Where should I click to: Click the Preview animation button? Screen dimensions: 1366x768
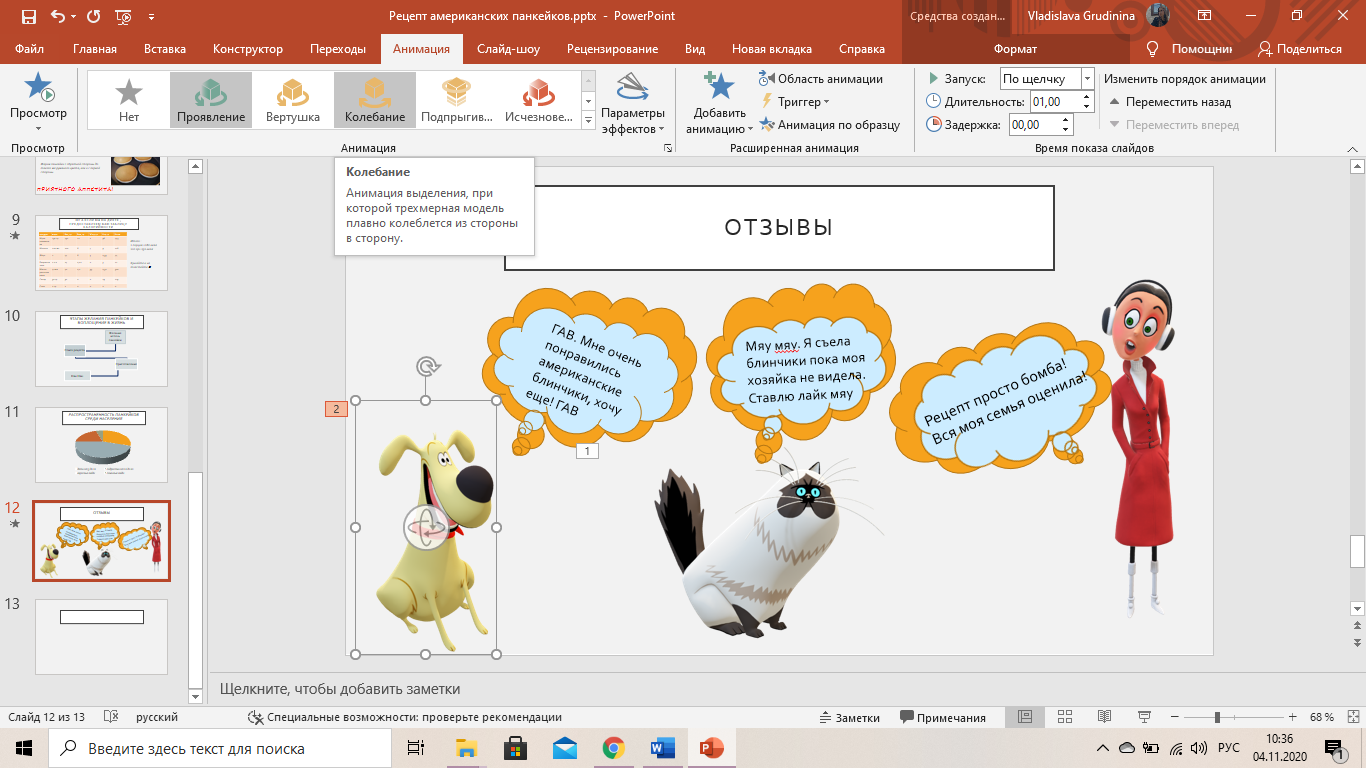coord(38,102)
